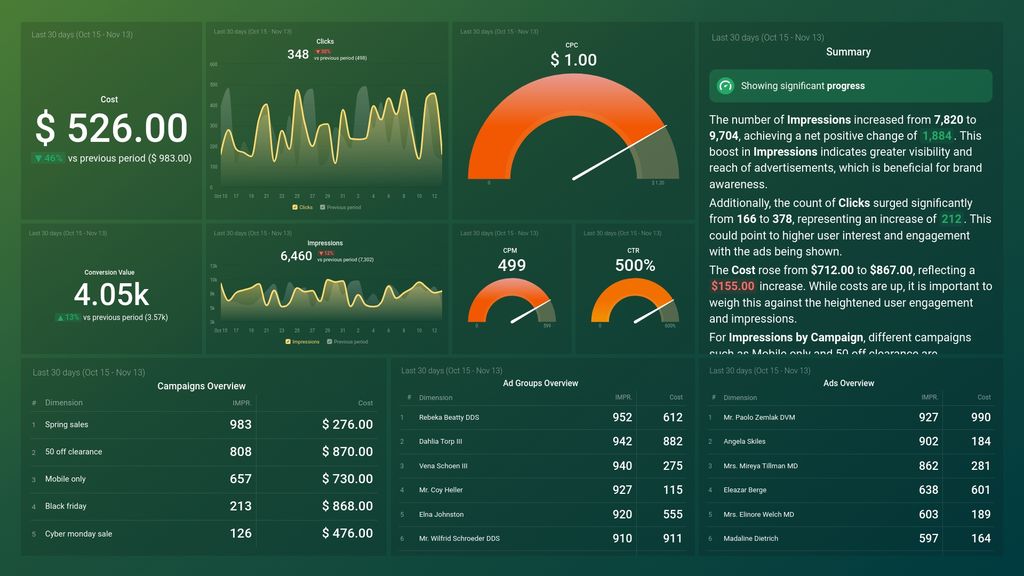Click the green down-arrow 46% badge under Cost
The width and height of the screenshot is (1024, 576).
point(48,158)
